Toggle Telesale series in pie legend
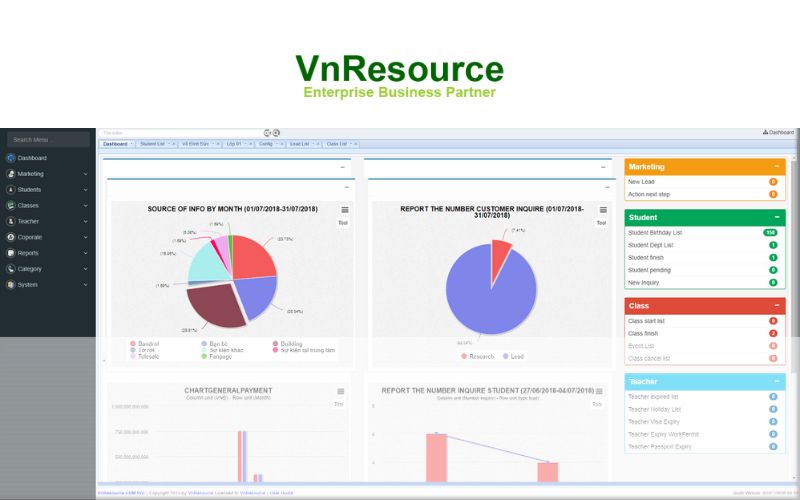 pos(144,357)
